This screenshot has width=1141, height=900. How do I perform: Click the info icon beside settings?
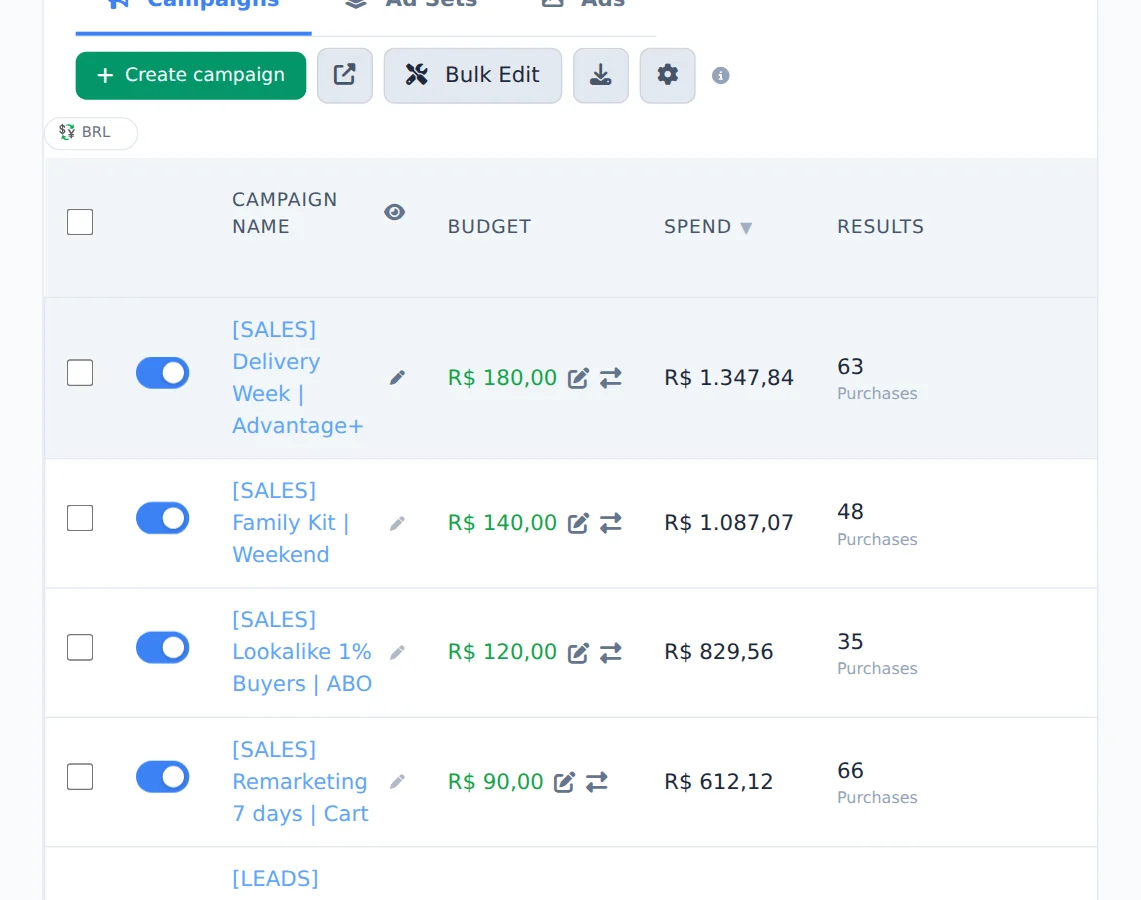tap(720, 76)
